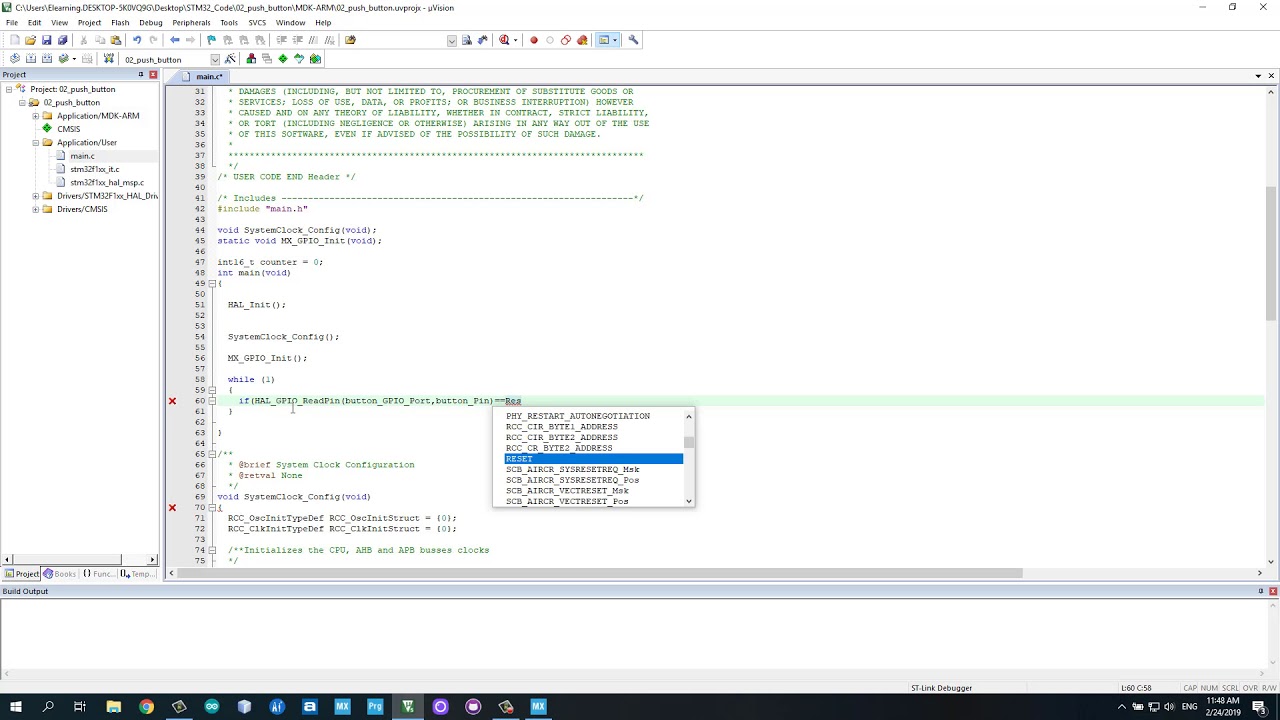The image size is (1280, 720).
Task: Switch to the Books tab
Action: (60, 574)
